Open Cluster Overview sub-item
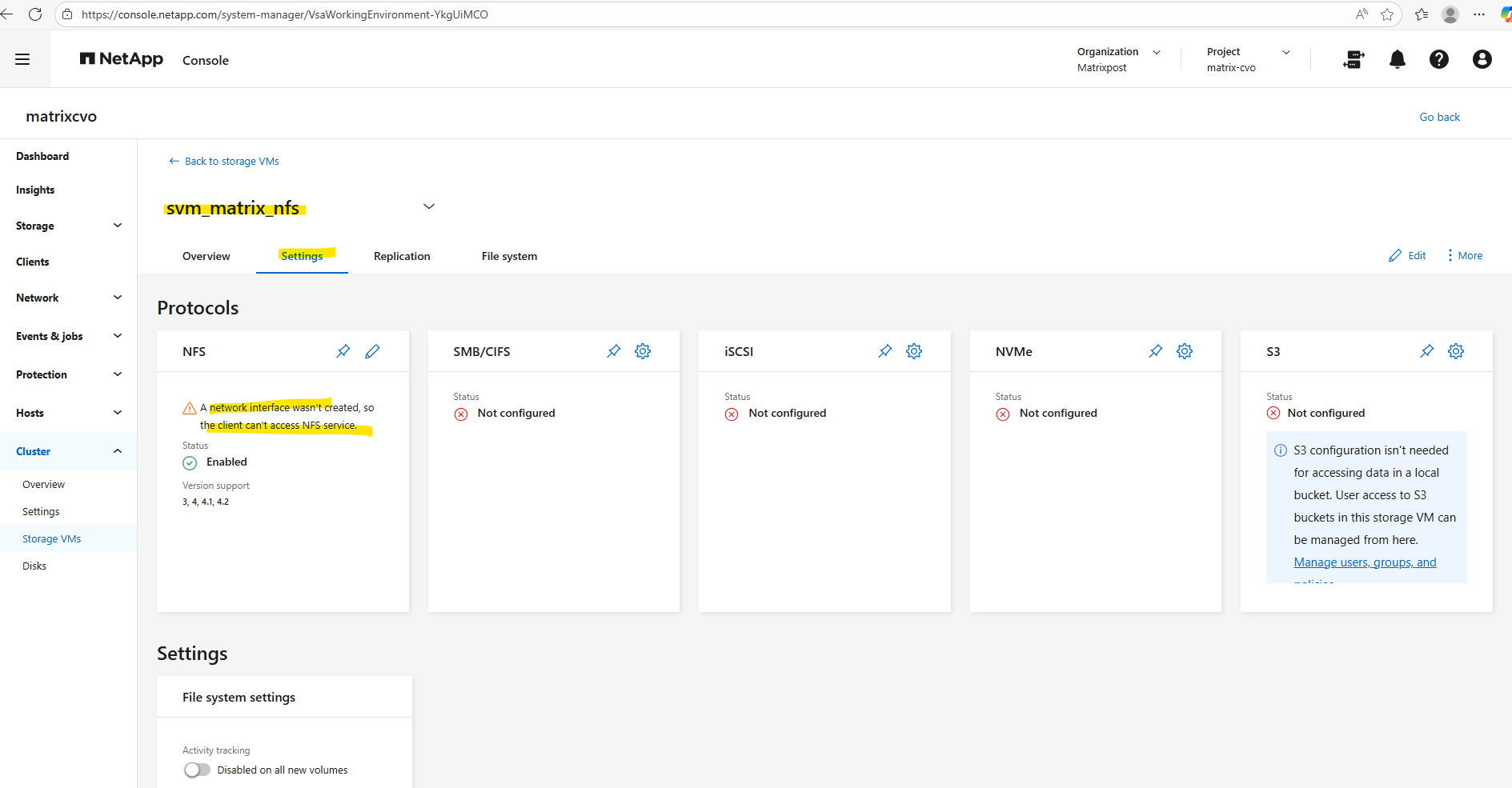This screenshot has height=788, width=1512. point(43,484)
